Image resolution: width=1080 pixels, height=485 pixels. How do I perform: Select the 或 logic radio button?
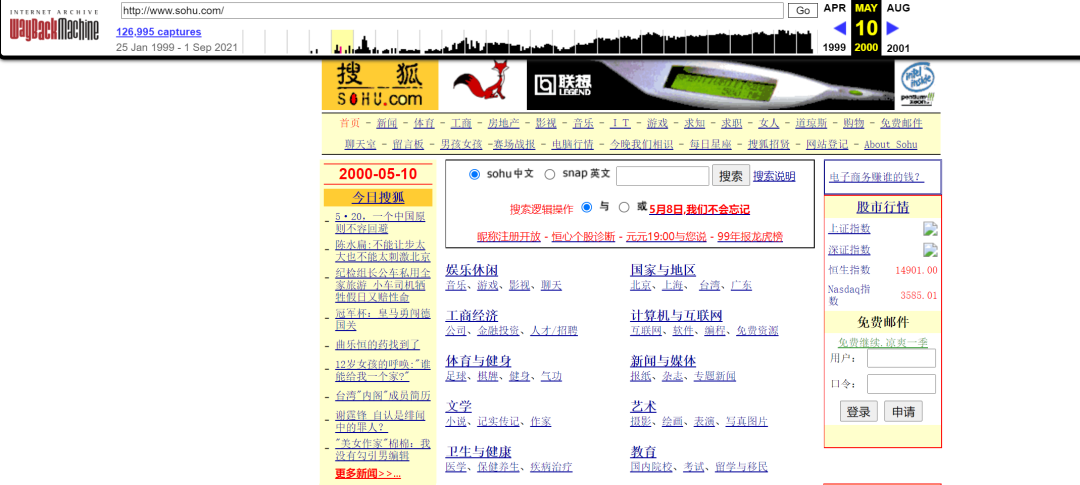(624, 207)
